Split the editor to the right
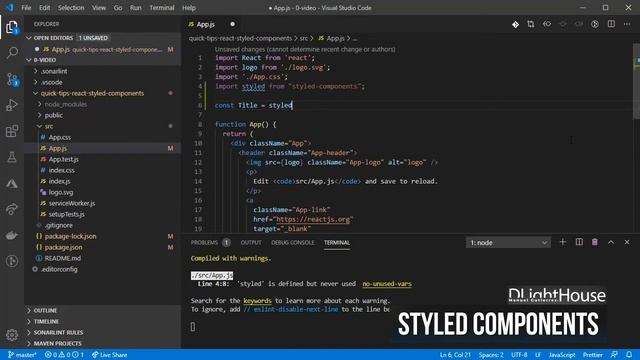The image size is (640, 360). tap(611, 24)
